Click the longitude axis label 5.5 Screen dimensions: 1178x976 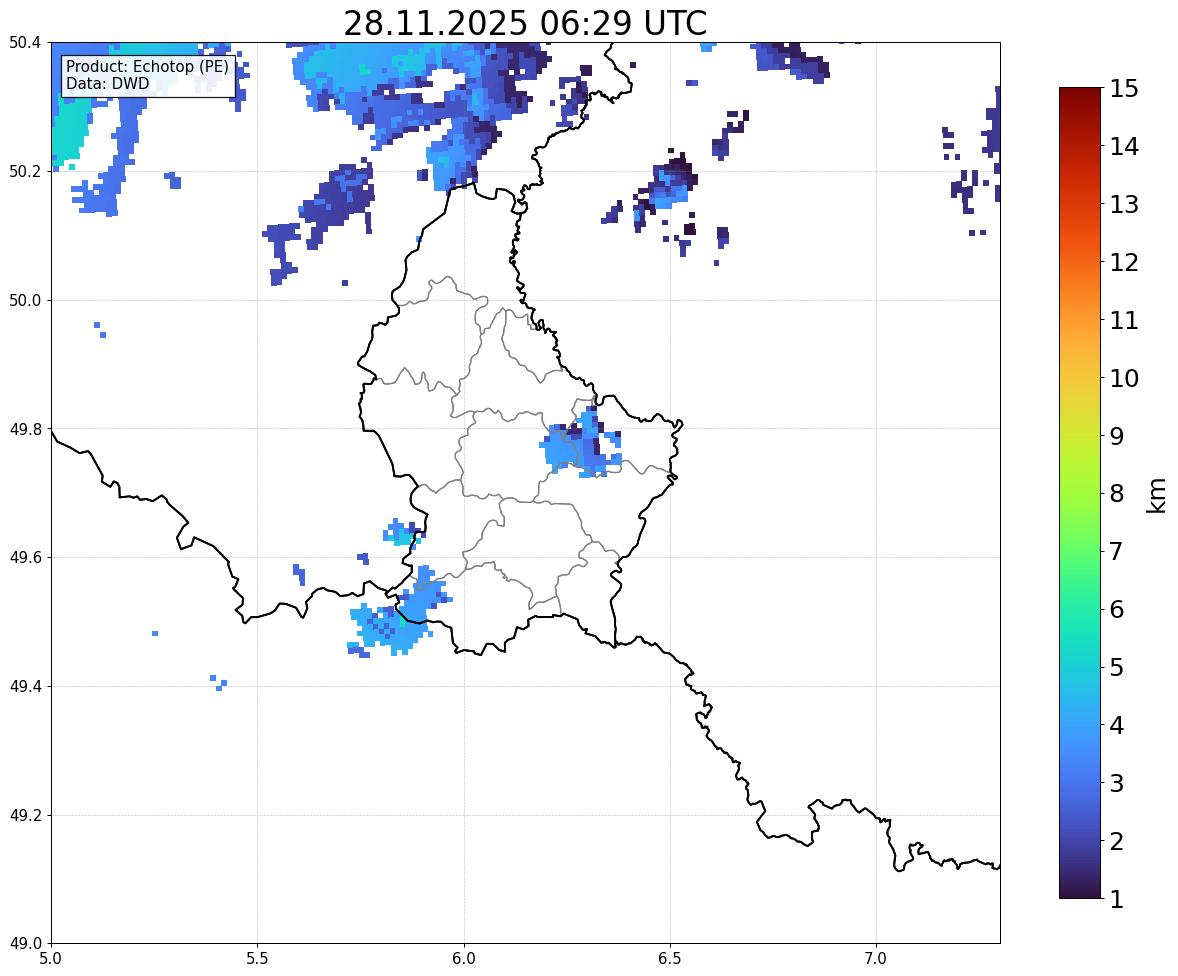(258, 959)
